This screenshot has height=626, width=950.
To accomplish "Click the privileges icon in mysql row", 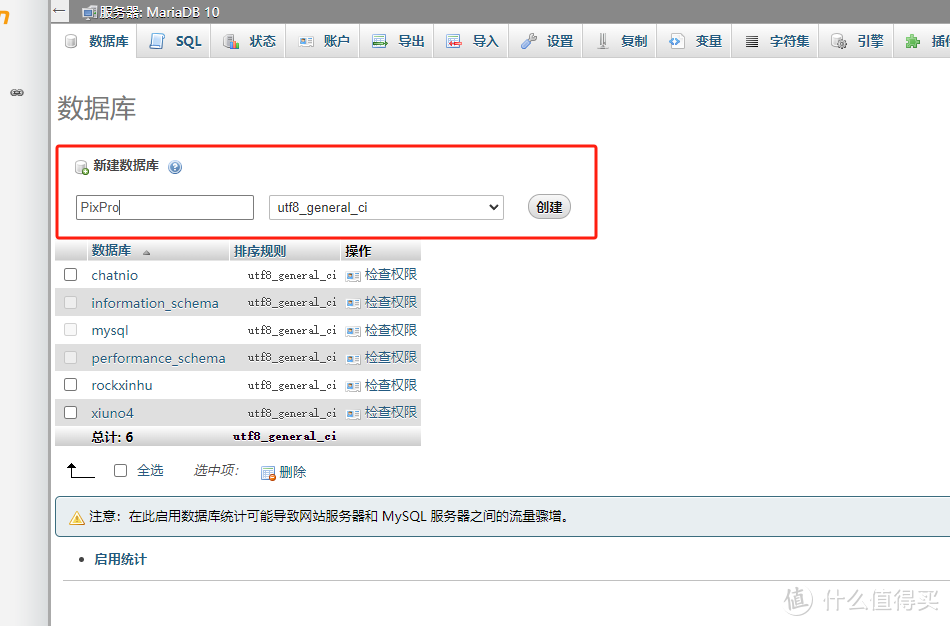I will [x=353, y=331].
